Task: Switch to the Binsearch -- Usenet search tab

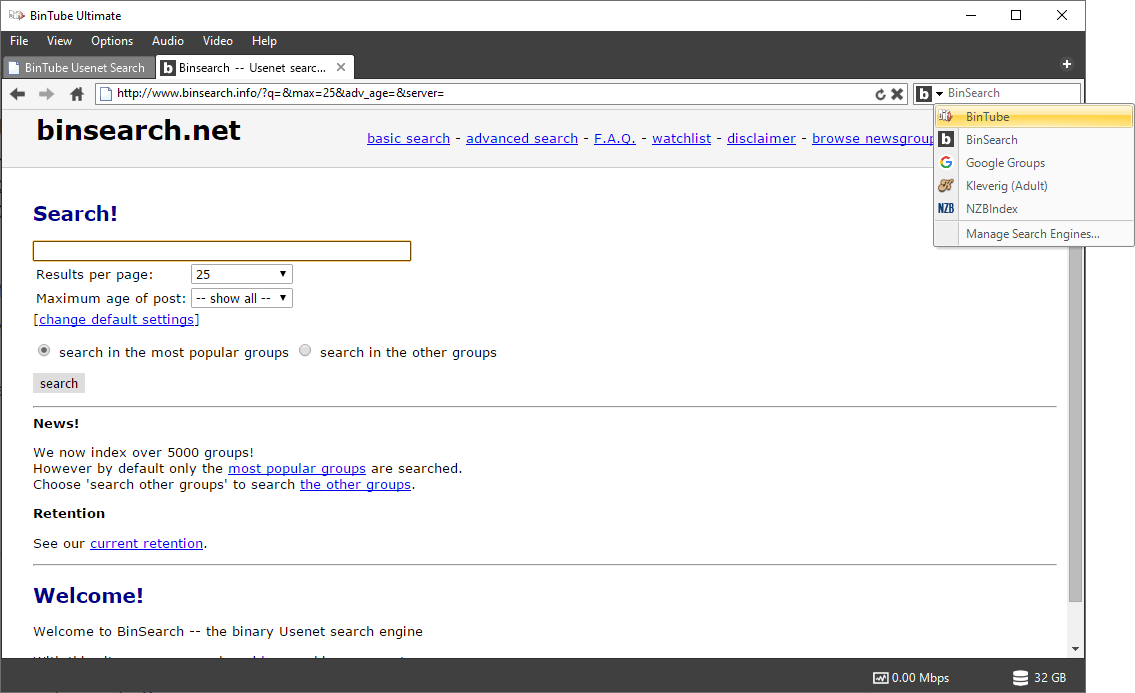Action: pos(256,67)
